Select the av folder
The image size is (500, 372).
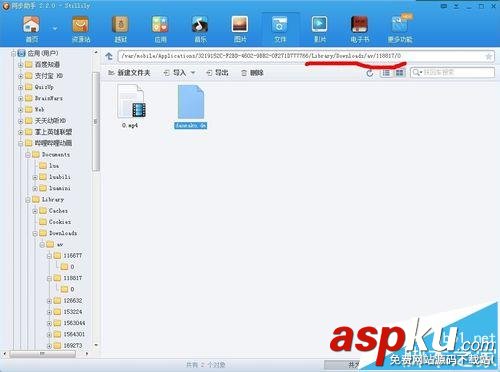(55, 244)
